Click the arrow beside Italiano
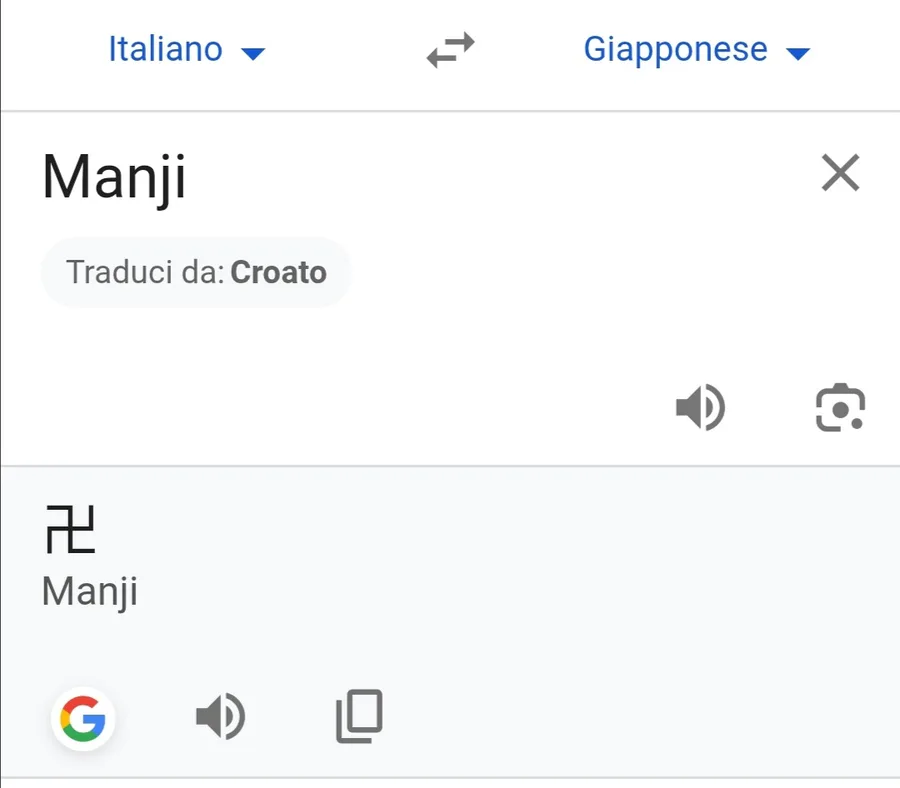The width and height of the screenshot is (900, 788). [254, 53]
